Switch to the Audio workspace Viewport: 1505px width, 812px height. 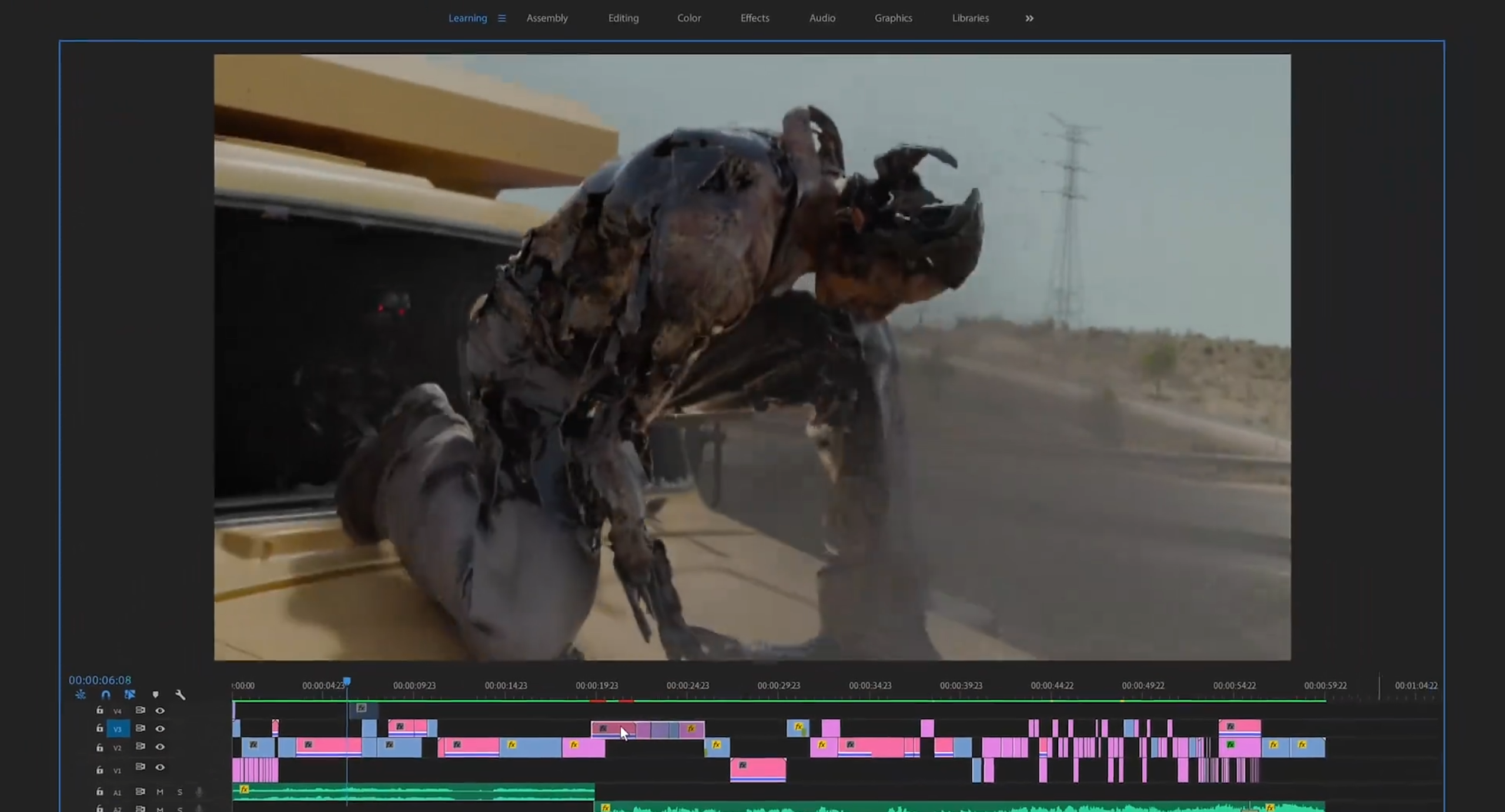(x=822, y=18)
